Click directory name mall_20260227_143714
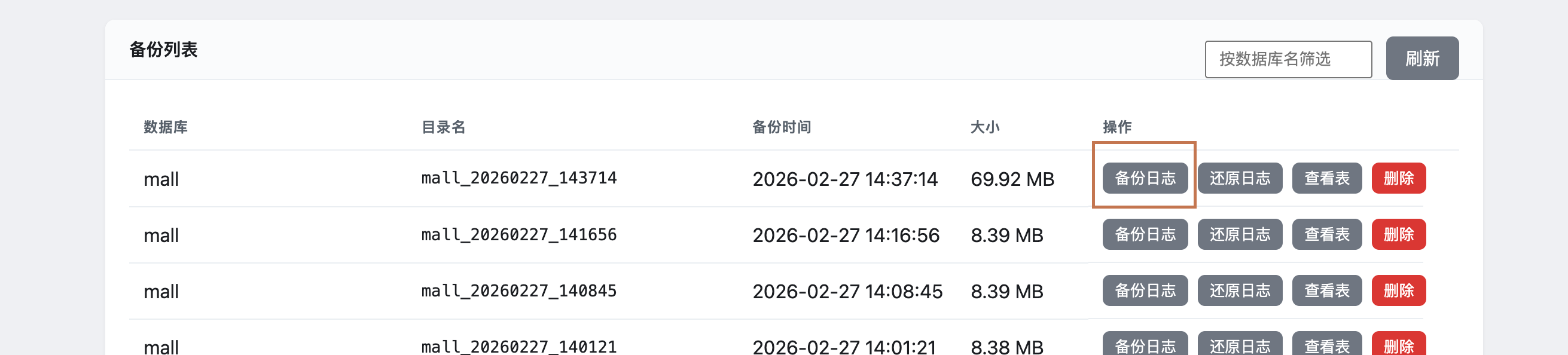Image resolution: width=1568 pixels, height=355 pixels. [518, 178]
